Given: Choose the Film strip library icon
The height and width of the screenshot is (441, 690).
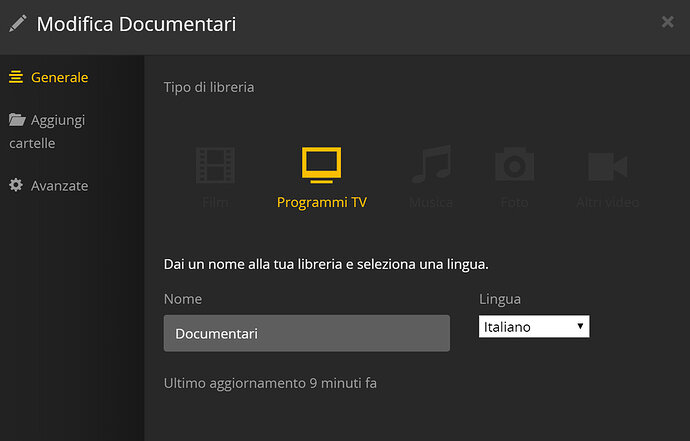Looking at the screenshot, I should [x=215, y=165].
